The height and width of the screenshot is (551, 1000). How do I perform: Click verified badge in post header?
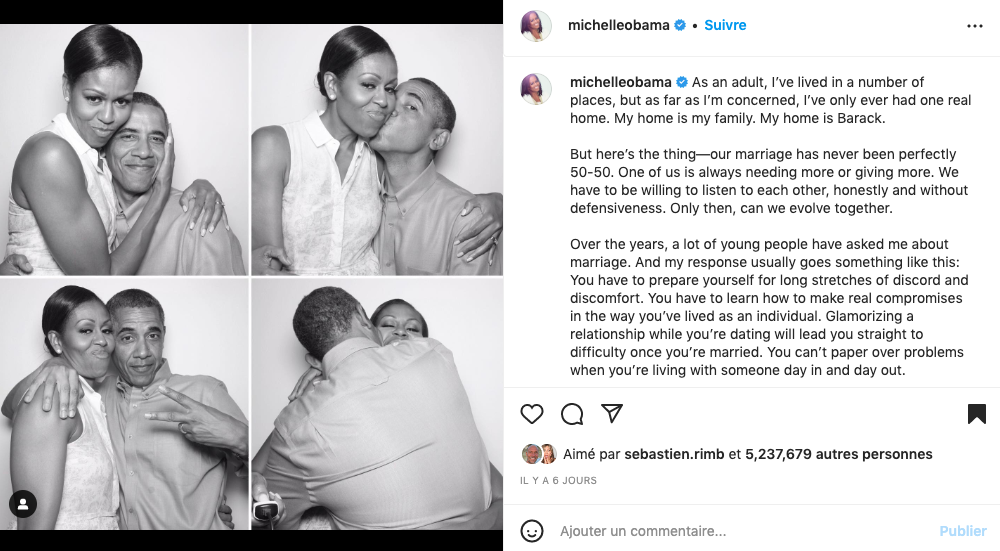coord(680,26)
